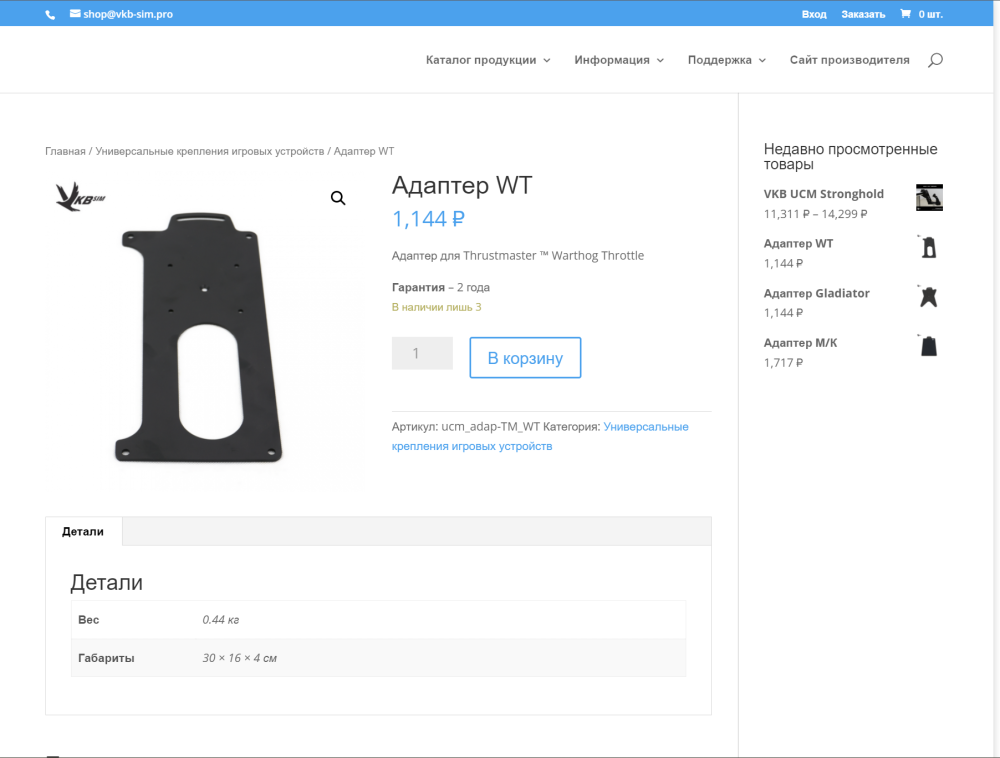Expand the Информация dropdown menu
Screen dimensions: 1000x758
point(619,60)
